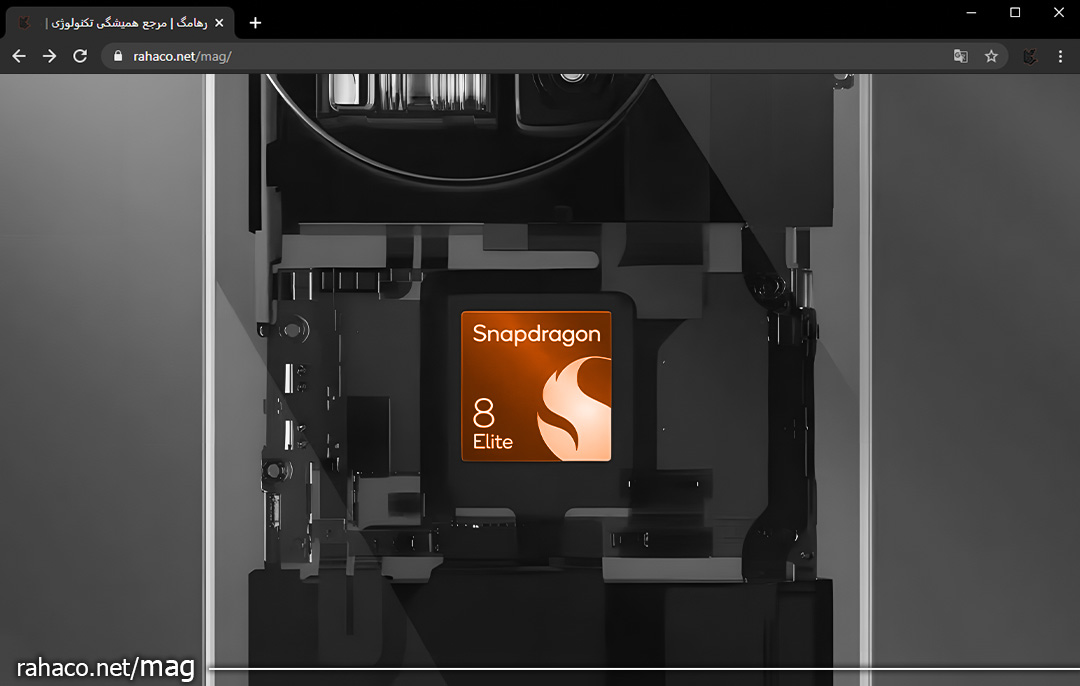The image size is (1080, 686).
Task: View site info via padlock icon
Action: [118, 56]
